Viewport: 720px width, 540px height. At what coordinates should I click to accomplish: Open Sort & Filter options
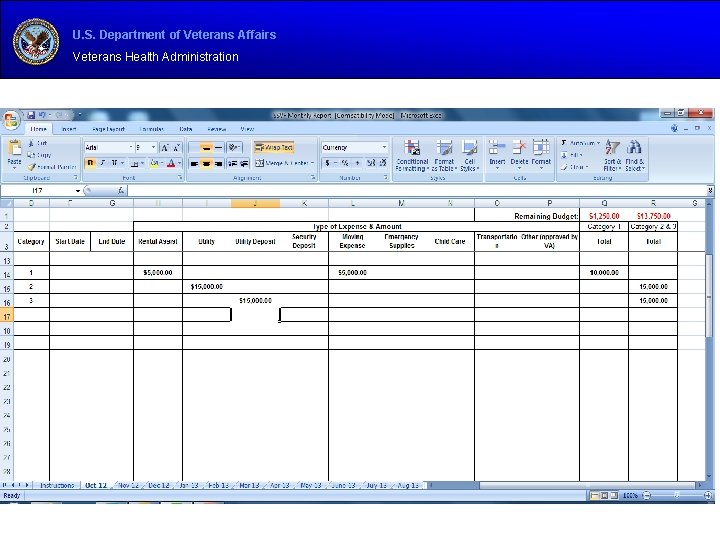[612, 156]
